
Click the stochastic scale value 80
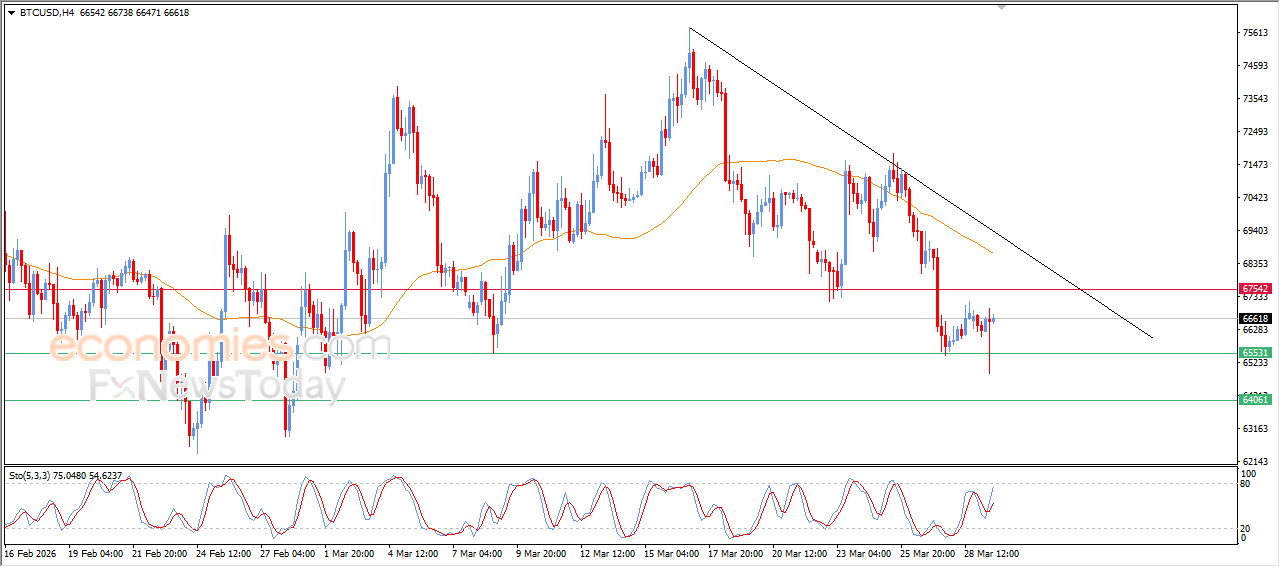1246,484
